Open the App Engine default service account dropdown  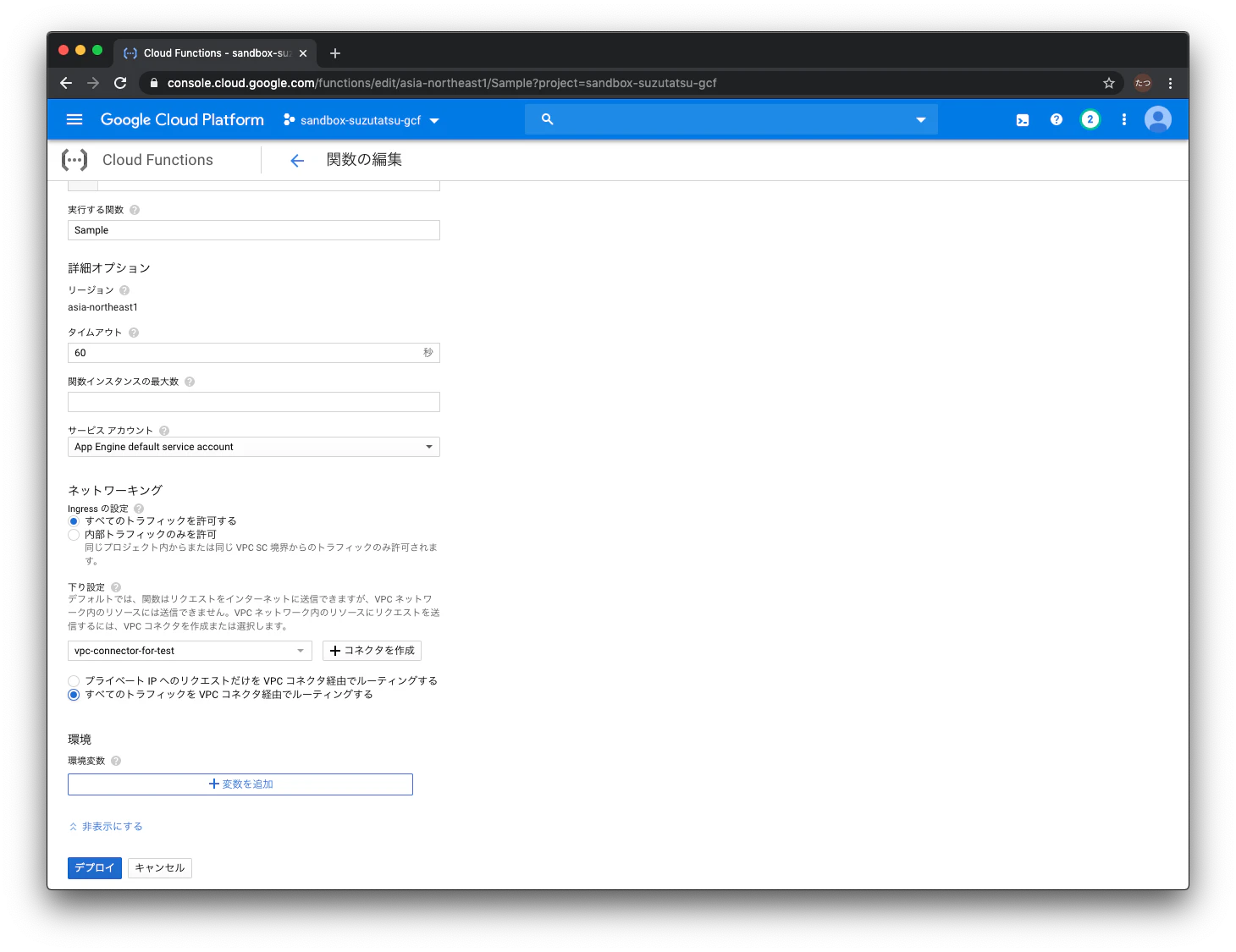click(x=254, y=447)
